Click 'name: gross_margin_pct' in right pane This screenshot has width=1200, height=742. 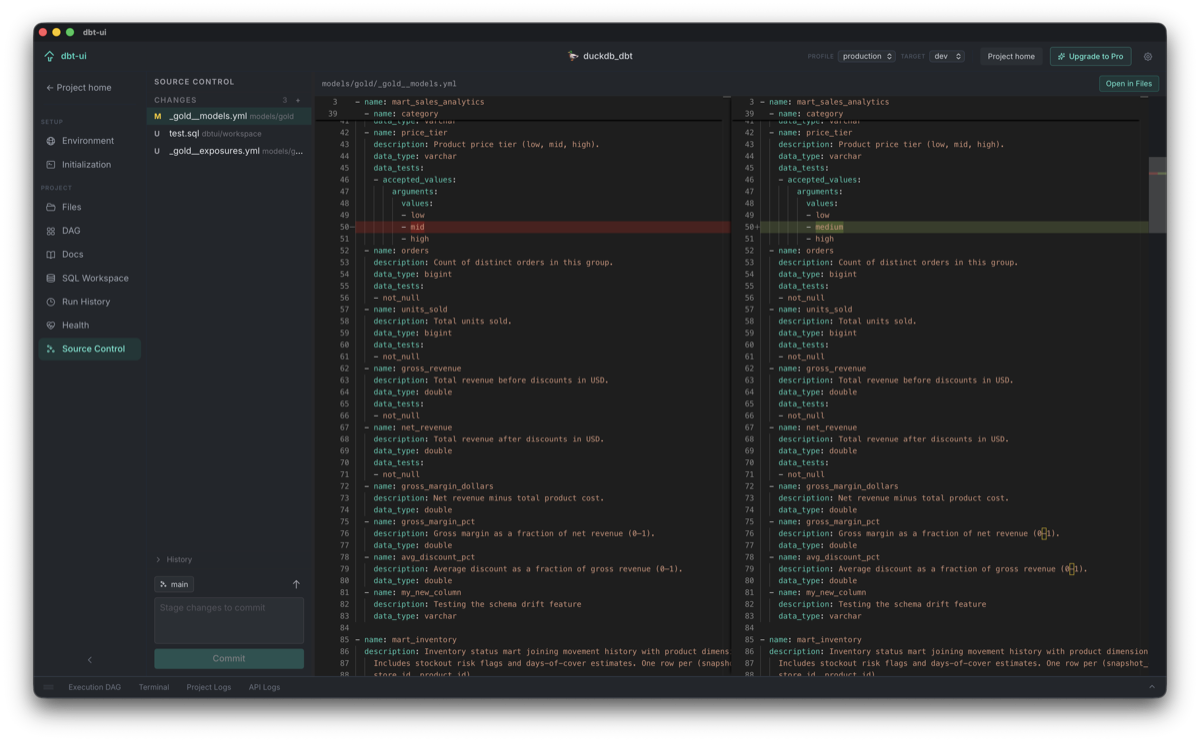(x=829, y=522)
